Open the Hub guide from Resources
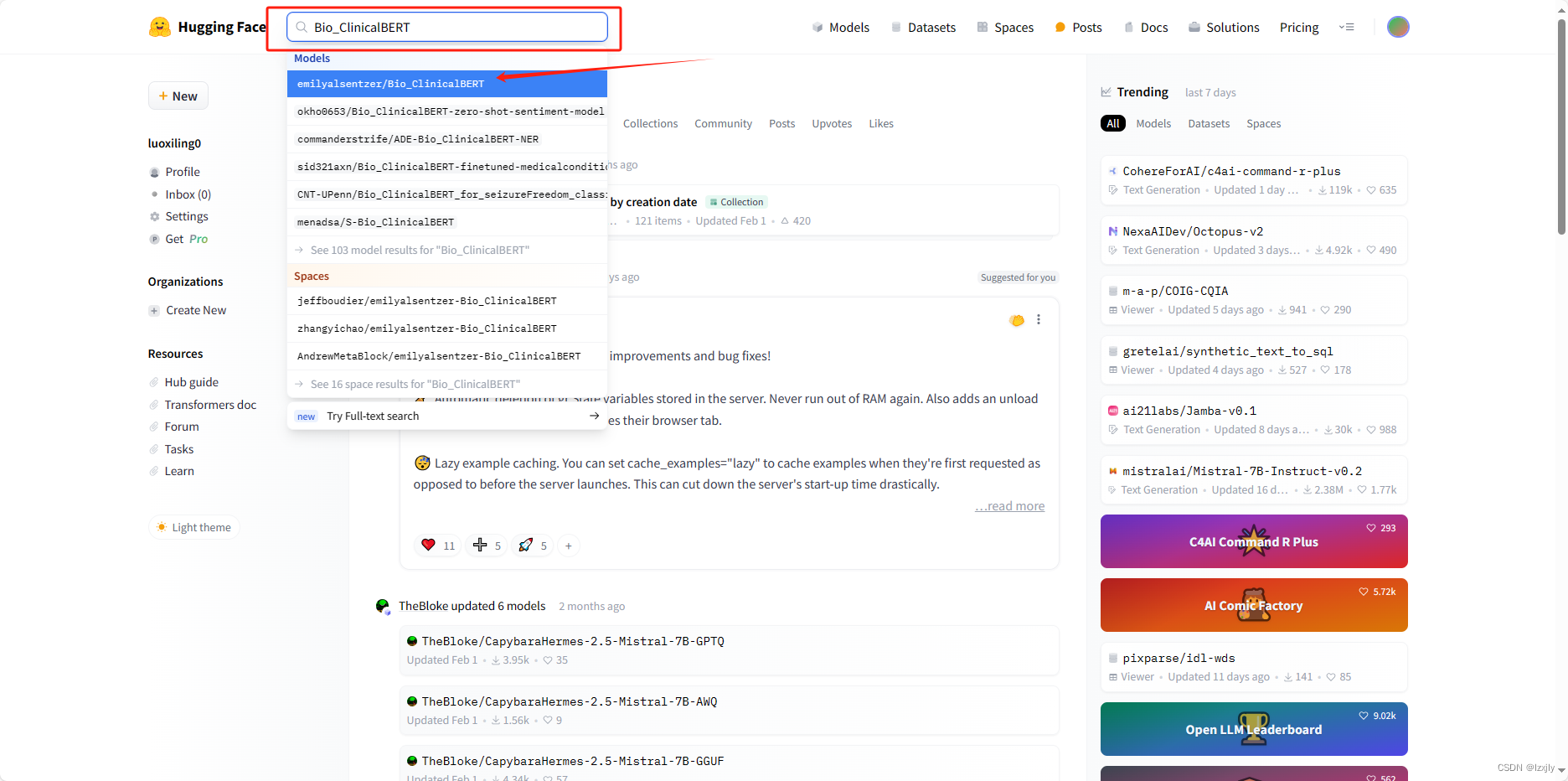 pyautogui.click(x=192, y=381)
